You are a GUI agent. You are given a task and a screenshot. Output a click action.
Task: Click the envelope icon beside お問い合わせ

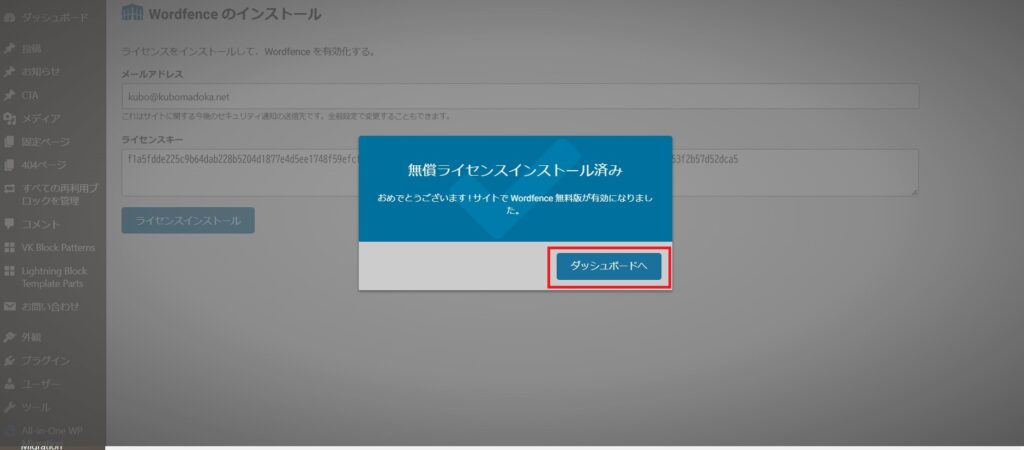click(9, 306)
